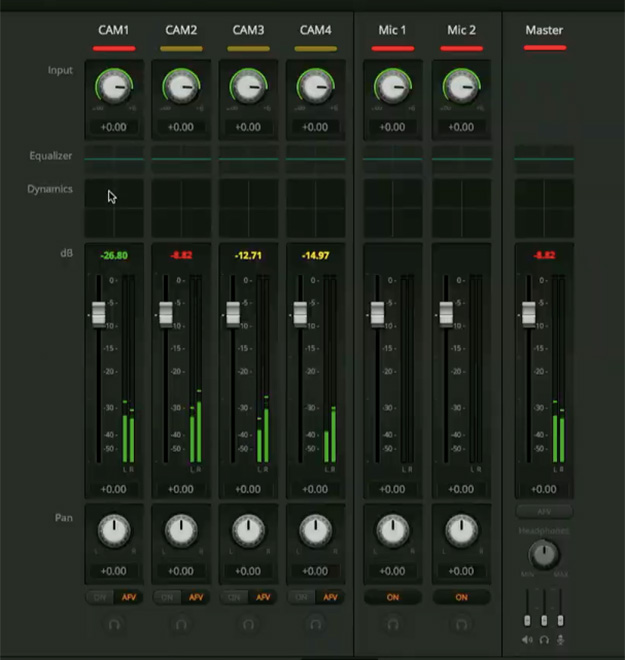This screenshot has height=660, width=625.
Task: Click the Mic 2 pan knob
Action: tap(462, 530)
